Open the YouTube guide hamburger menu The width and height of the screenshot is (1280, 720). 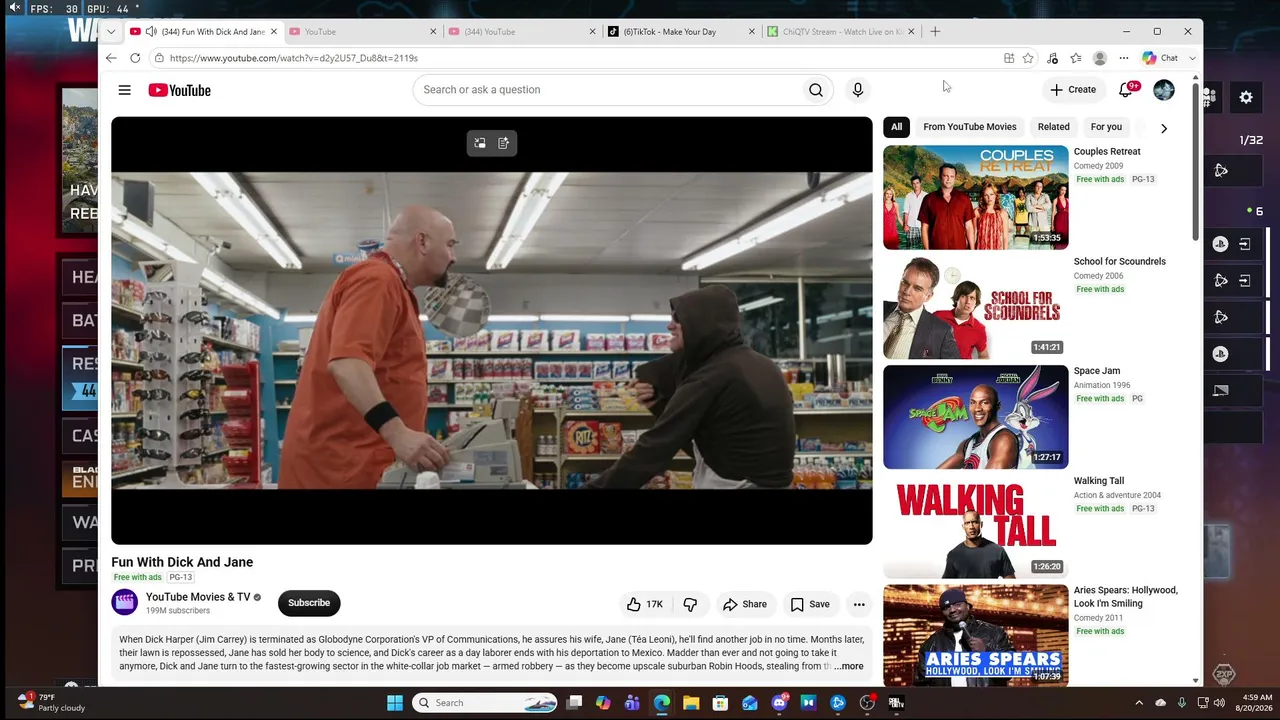click(124, 90)
